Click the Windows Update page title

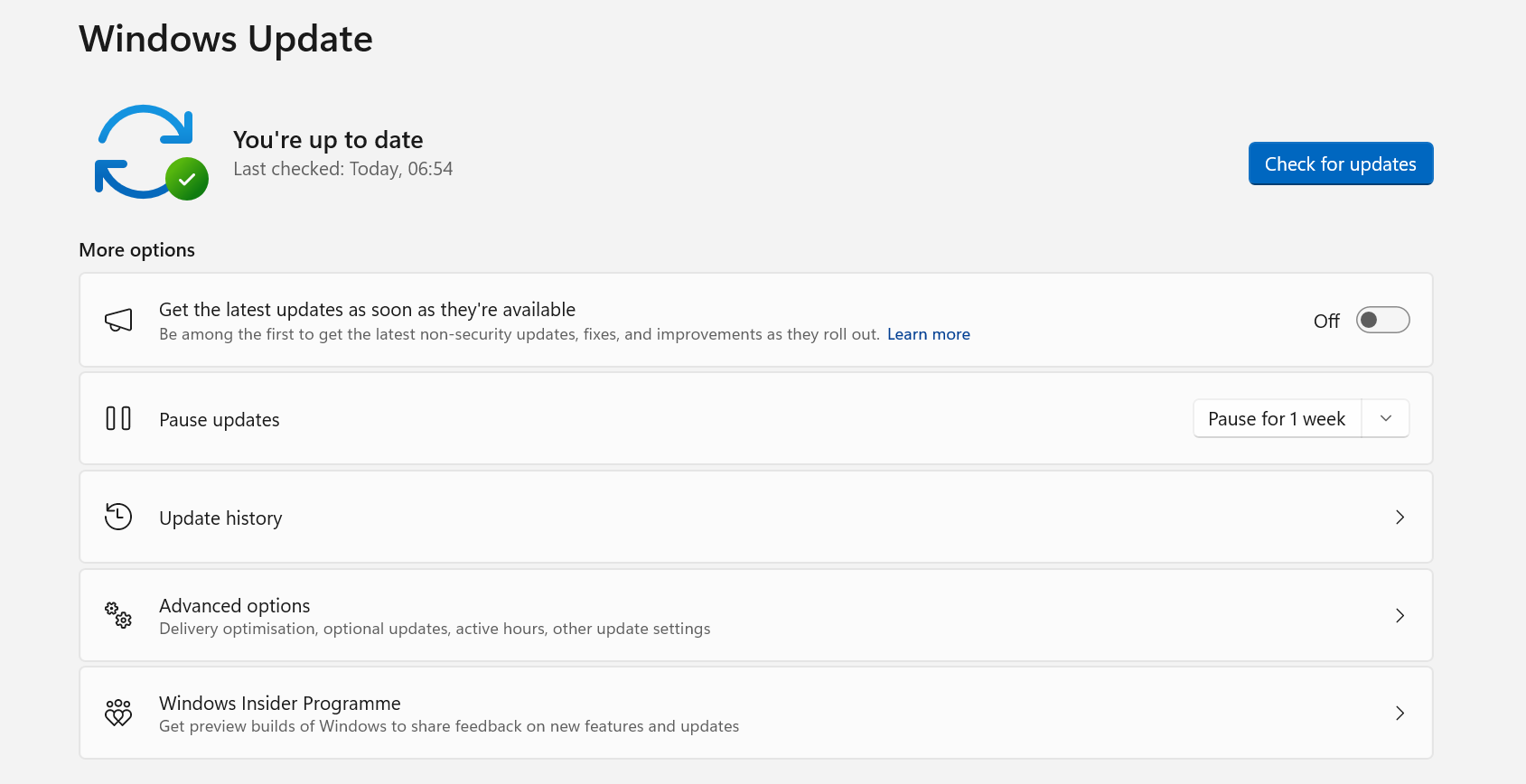pos(226,39)
